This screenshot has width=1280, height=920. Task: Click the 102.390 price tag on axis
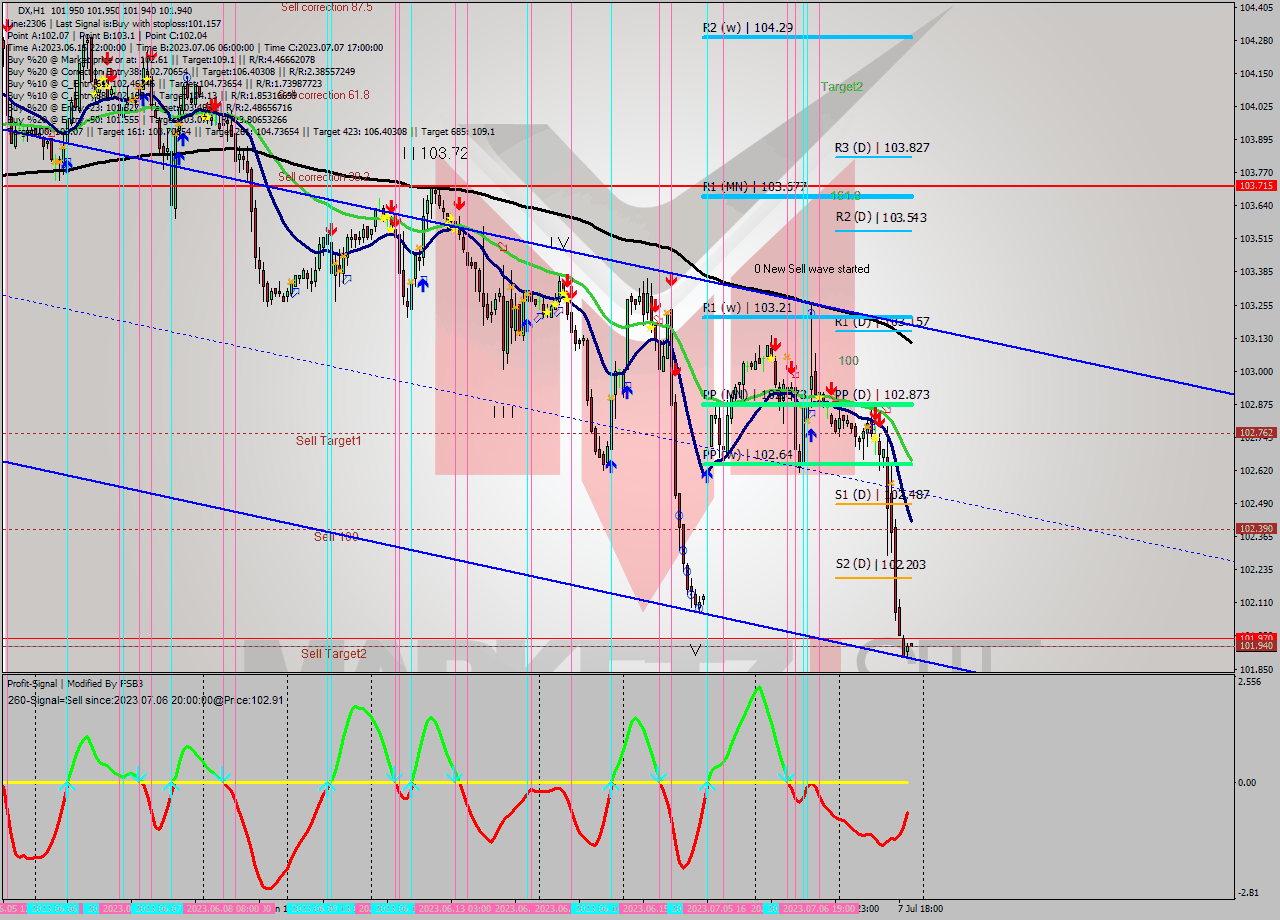pyautogui.click(x=1256, y=528)
